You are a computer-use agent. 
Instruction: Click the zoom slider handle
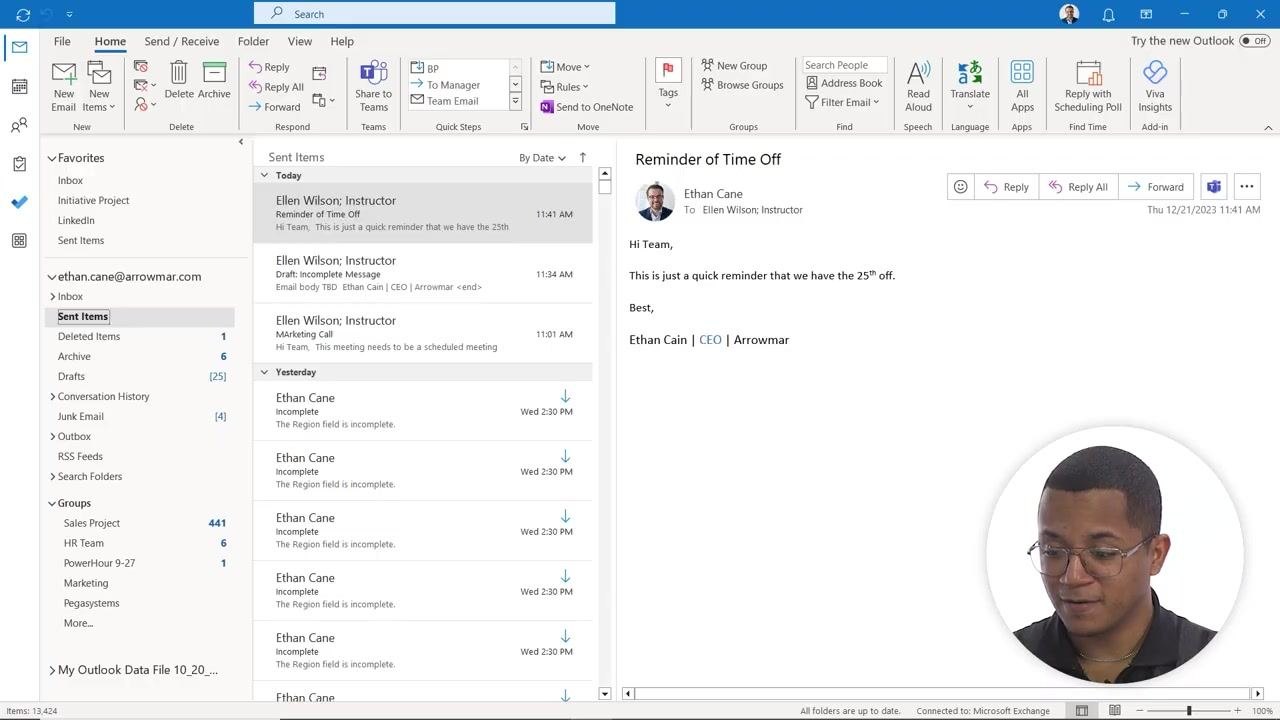(1189, 711)
